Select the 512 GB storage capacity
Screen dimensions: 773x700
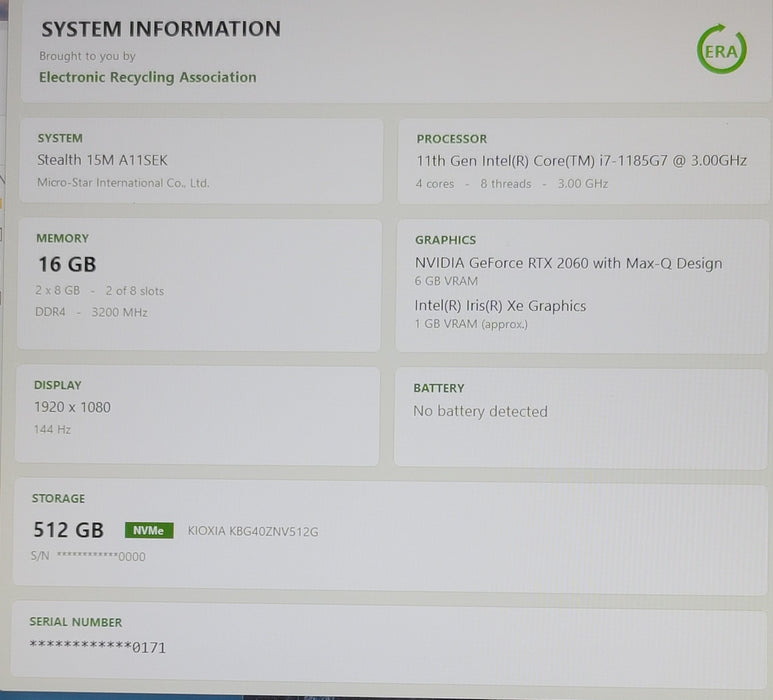pos(69,530)
